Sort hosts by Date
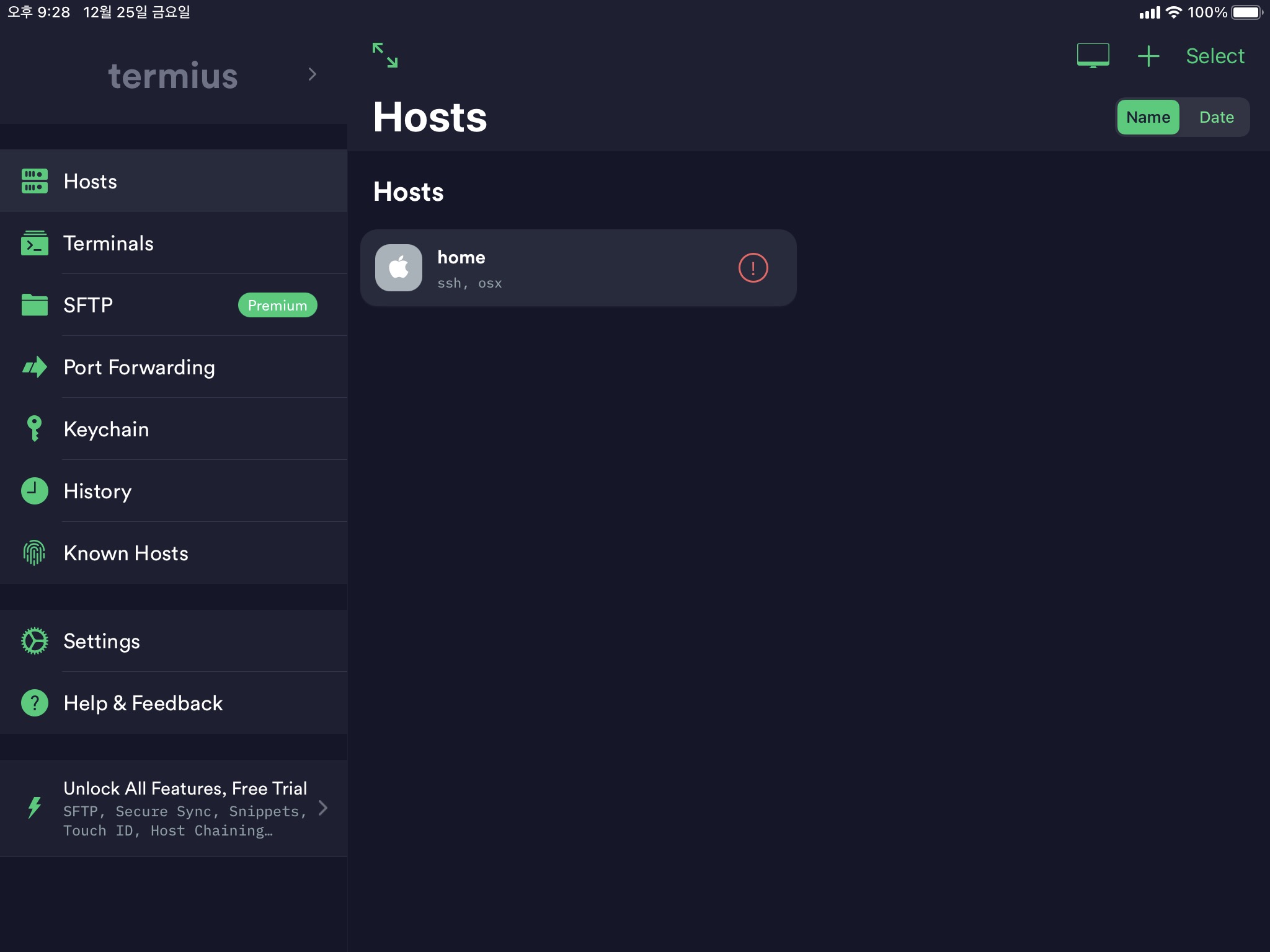 pyautogui.click(x=1216, y=117)
